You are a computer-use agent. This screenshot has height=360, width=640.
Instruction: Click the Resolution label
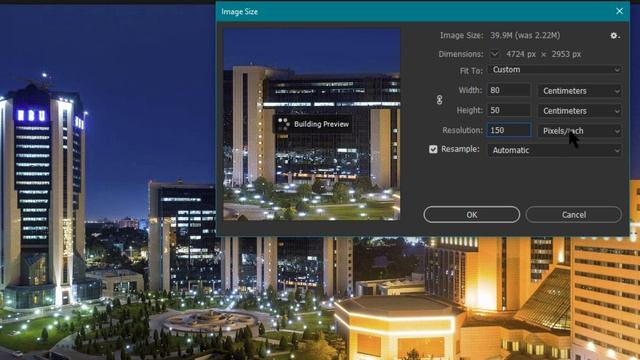click(462, 130)
